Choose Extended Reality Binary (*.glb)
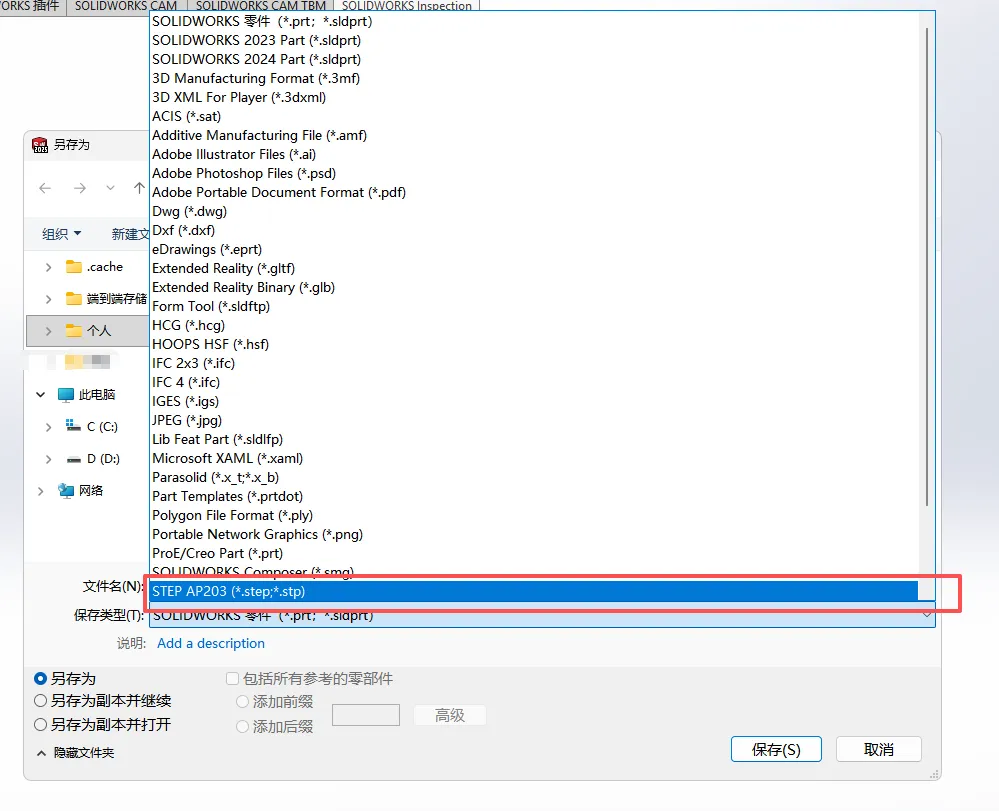Screen dimensions: 999x811 coord(535,287)
